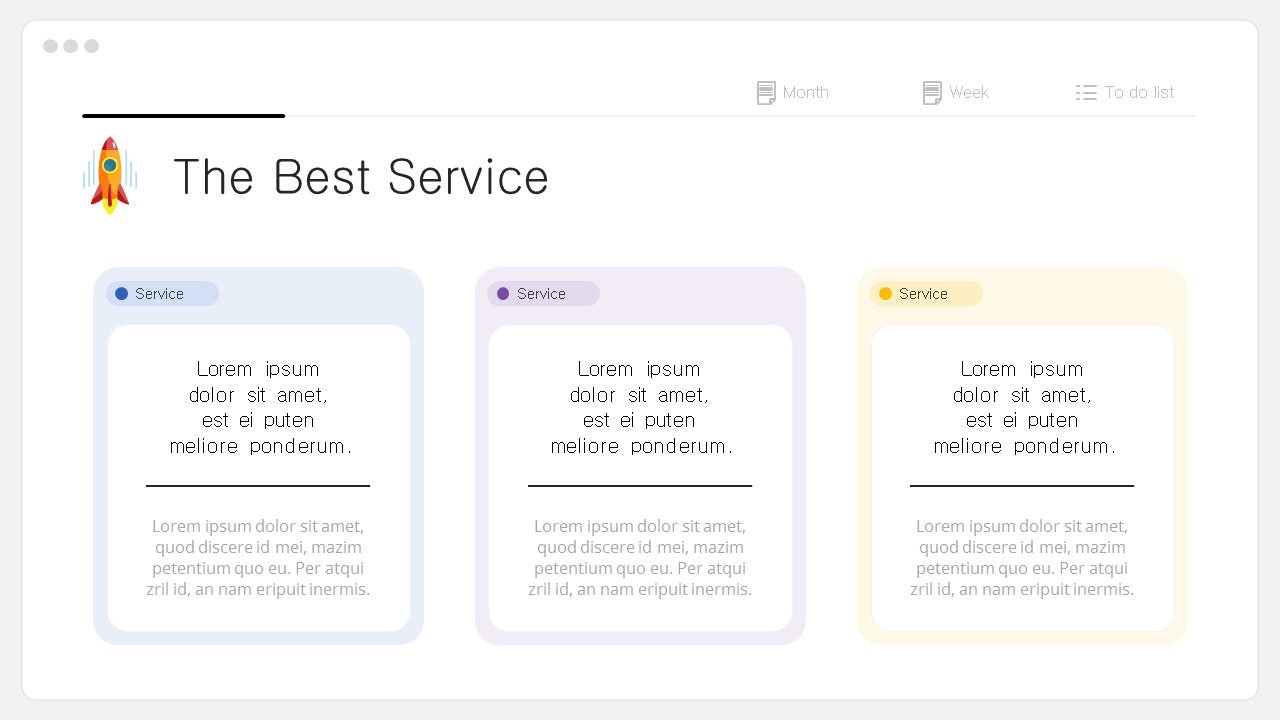
Task: Click The Best Service heading
Action: coord(361,177)
